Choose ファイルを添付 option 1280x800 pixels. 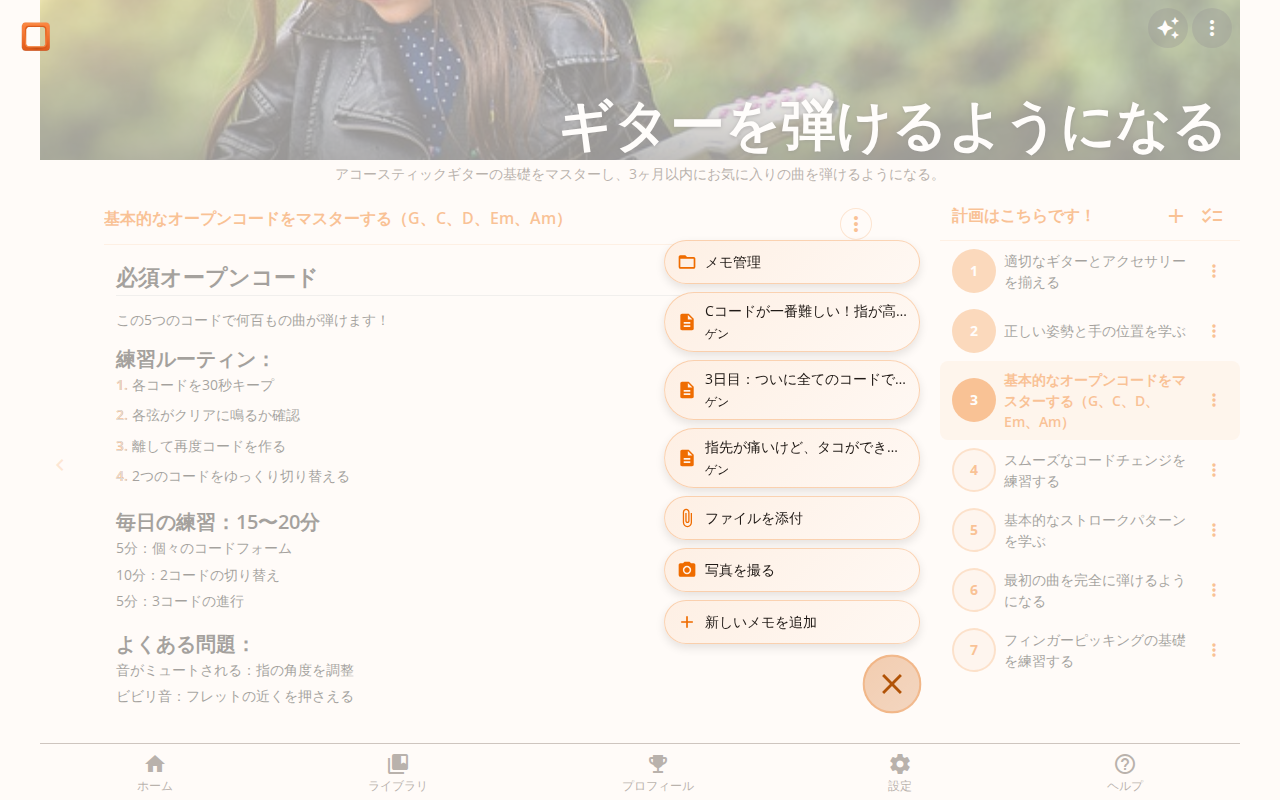coord(792,518)
